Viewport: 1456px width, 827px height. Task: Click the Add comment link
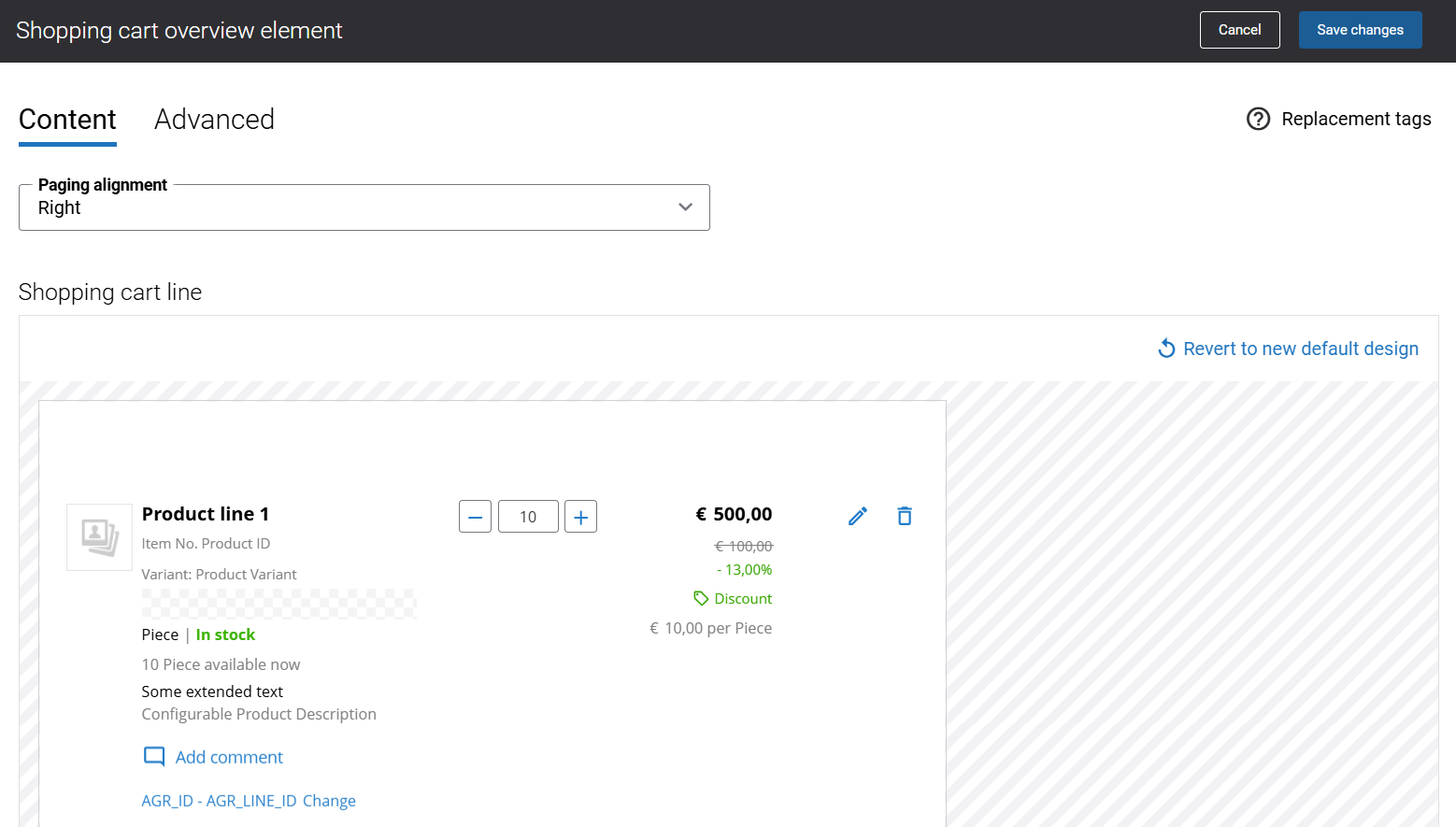[229, 757]
